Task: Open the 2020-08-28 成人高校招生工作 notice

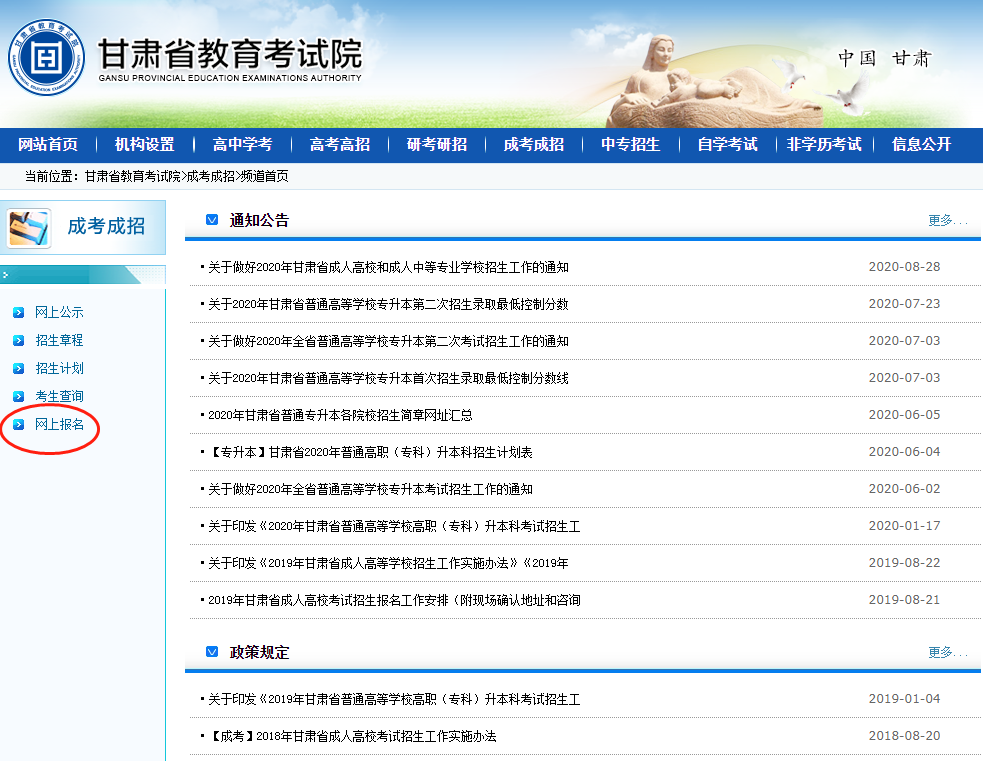Action: (x=388, y=267)
